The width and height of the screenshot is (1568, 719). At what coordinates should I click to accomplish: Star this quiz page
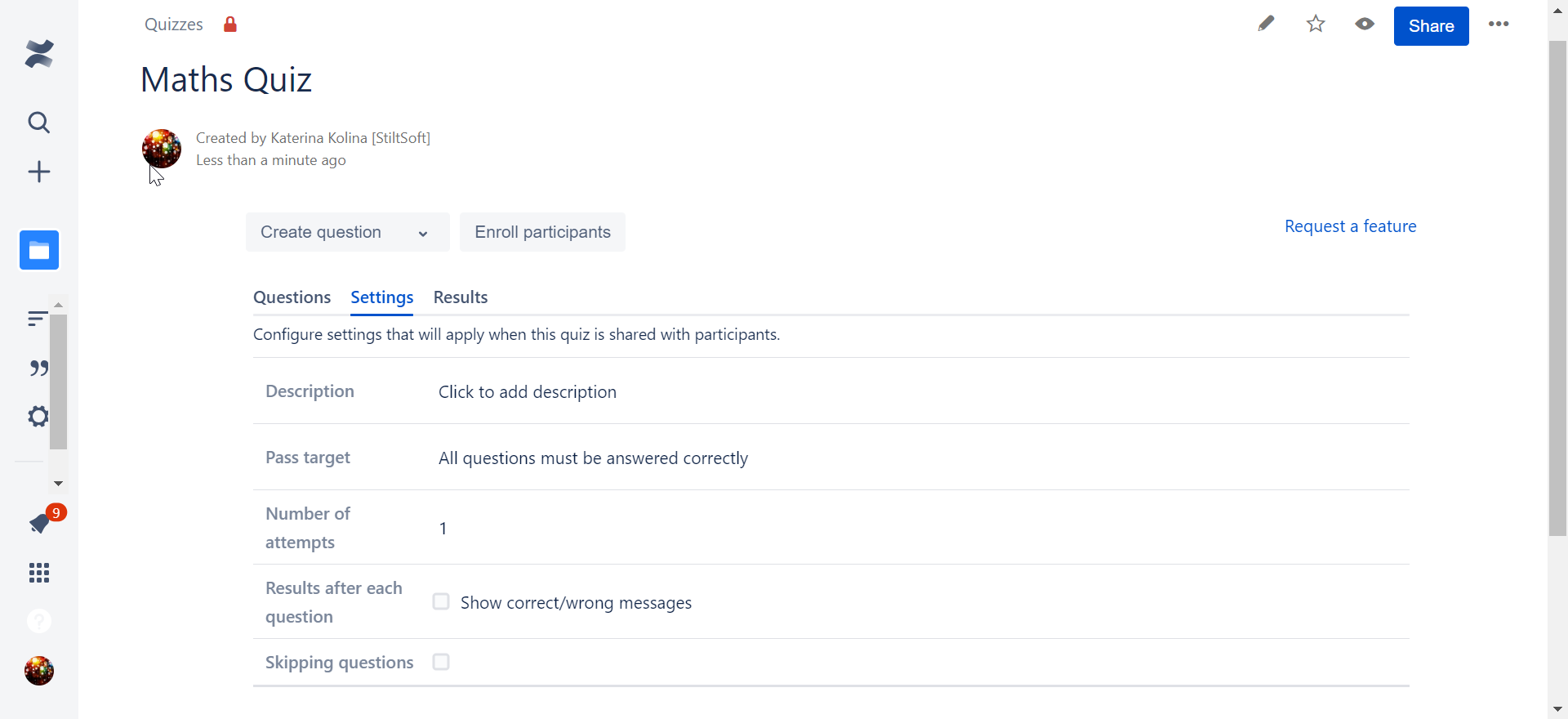(x=1316, y=24)
